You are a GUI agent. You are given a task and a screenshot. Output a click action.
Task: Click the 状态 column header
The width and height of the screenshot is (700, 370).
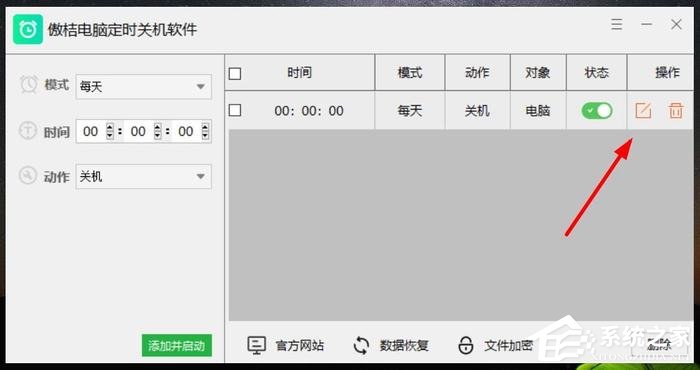tap(596, 73)
